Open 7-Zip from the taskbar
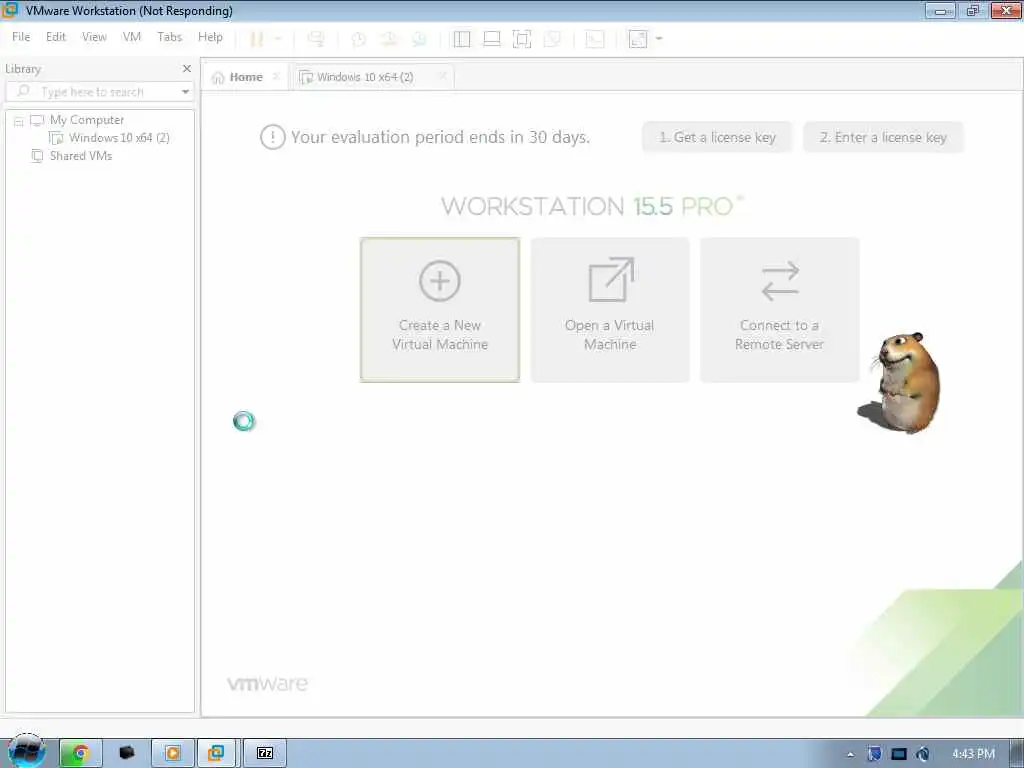 (x=264, y=753)
